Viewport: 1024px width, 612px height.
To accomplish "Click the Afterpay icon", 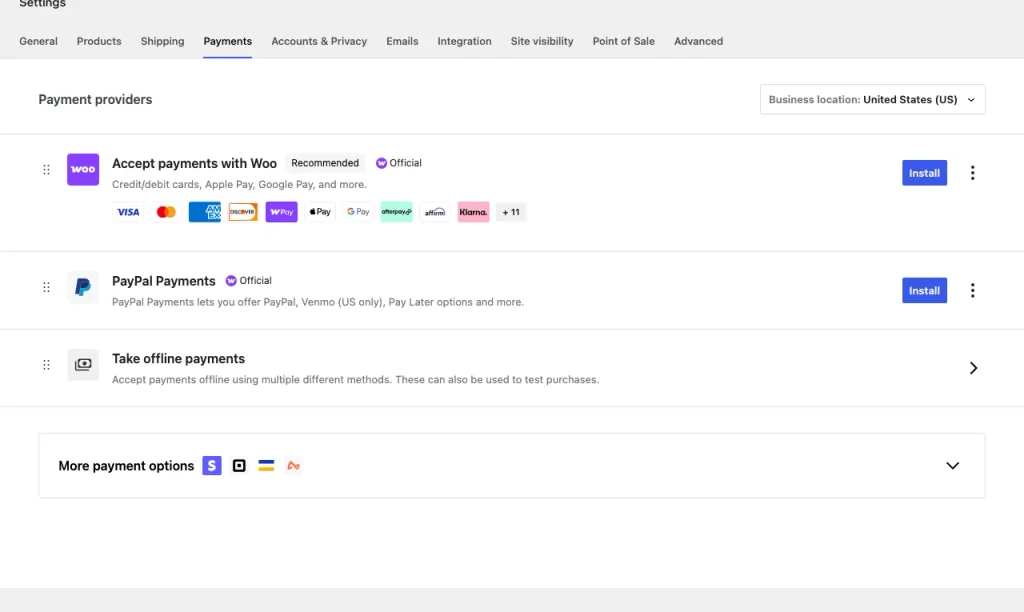I will click(x=396, y=212).
